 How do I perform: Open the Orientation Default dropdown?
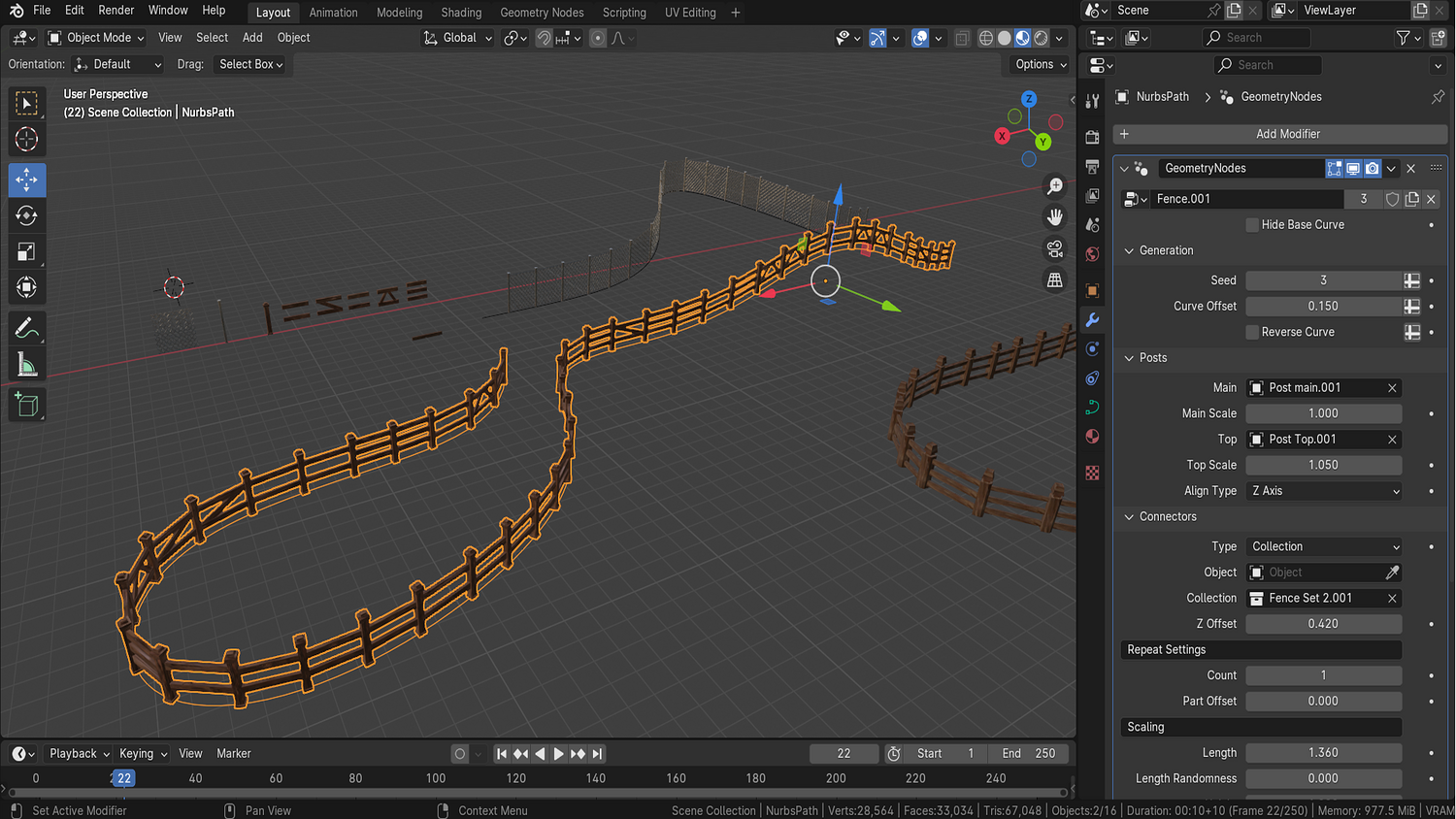(x=117, y=64)
